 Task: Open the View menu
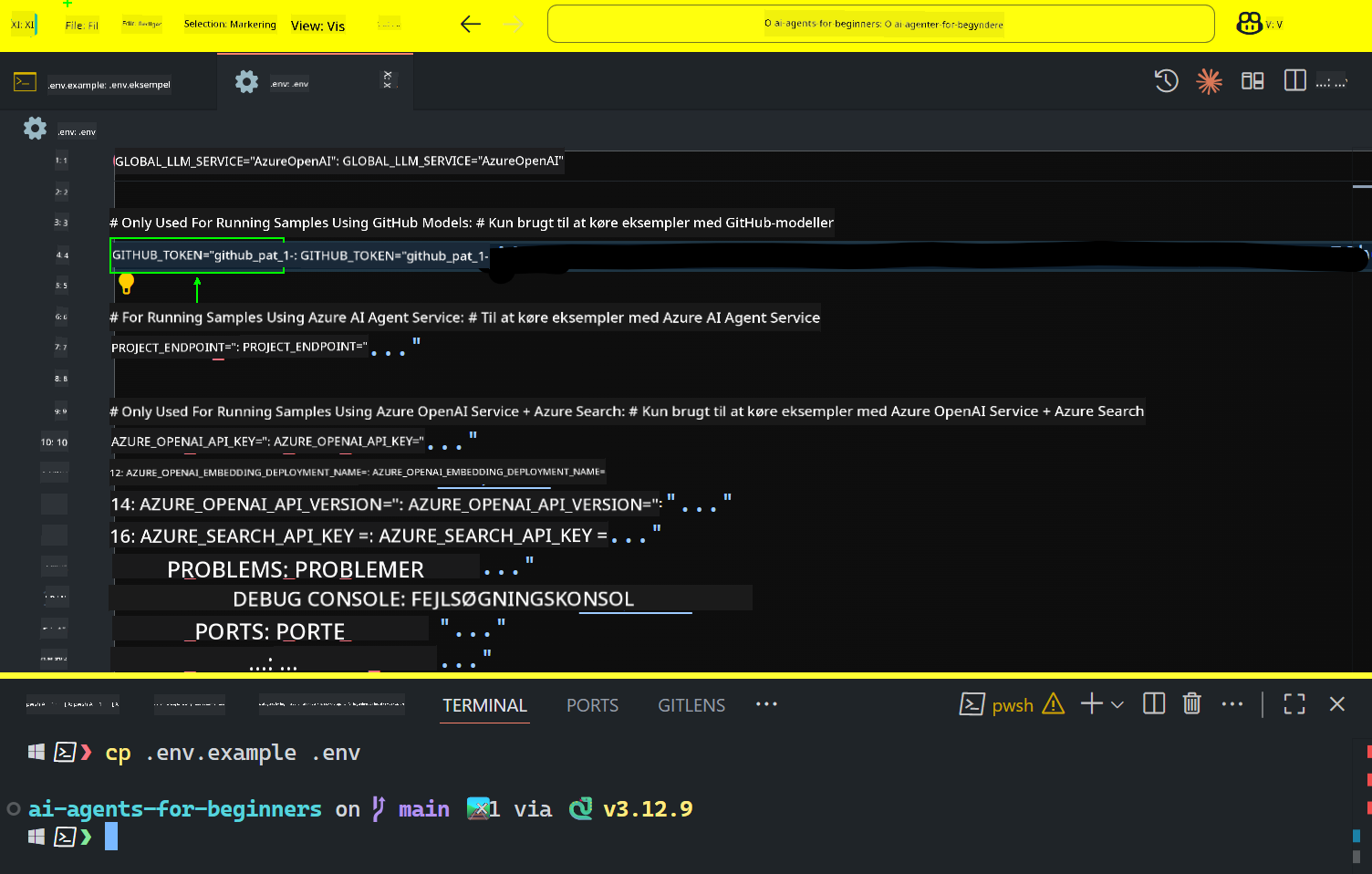[317, 26]
